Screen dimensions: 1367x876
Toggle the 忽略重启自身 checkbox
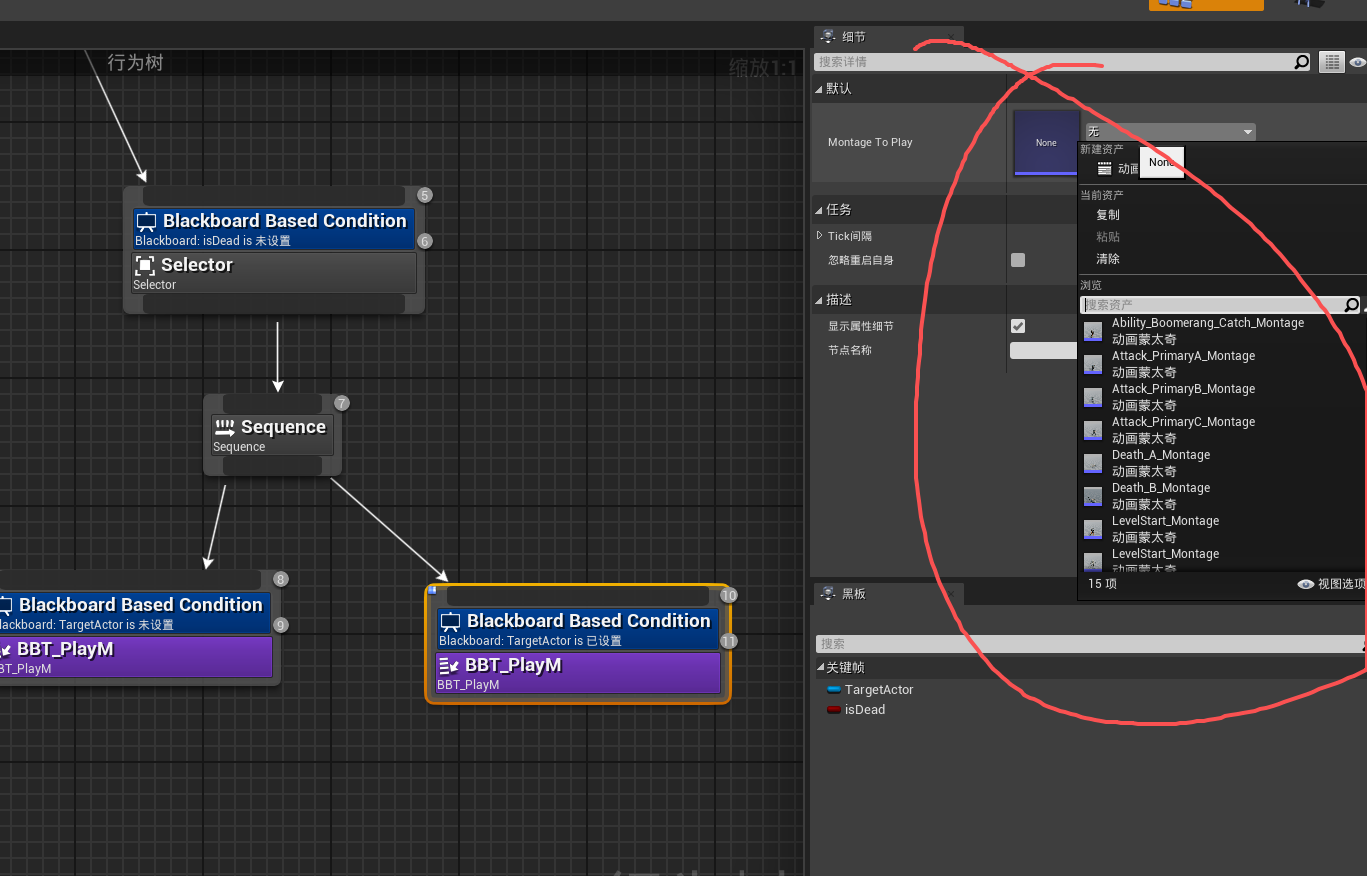click(x=1018, y=260)
